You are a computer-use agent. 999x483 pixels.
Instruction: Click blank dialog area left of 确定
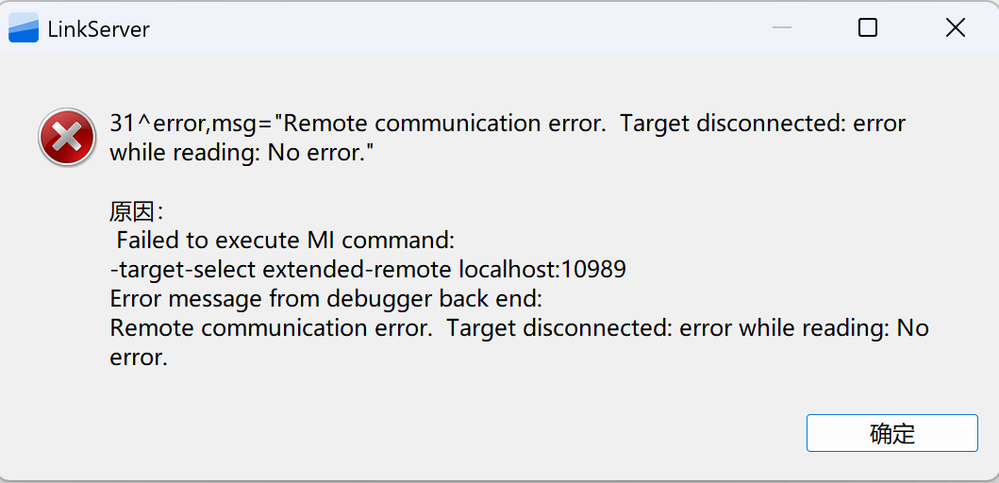[x=500, y=433]
